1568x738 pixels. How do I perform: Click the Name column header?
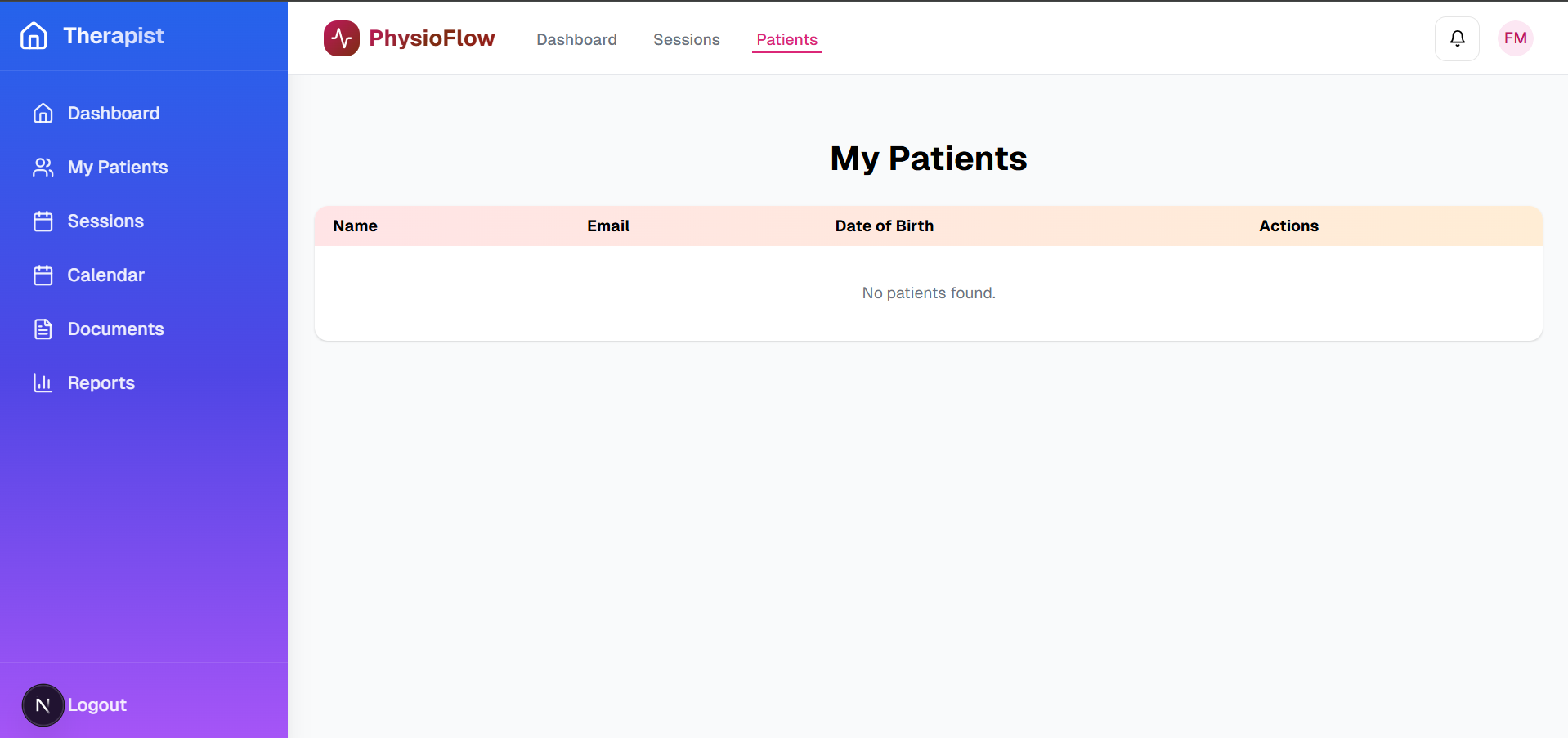tap(355, 226)
